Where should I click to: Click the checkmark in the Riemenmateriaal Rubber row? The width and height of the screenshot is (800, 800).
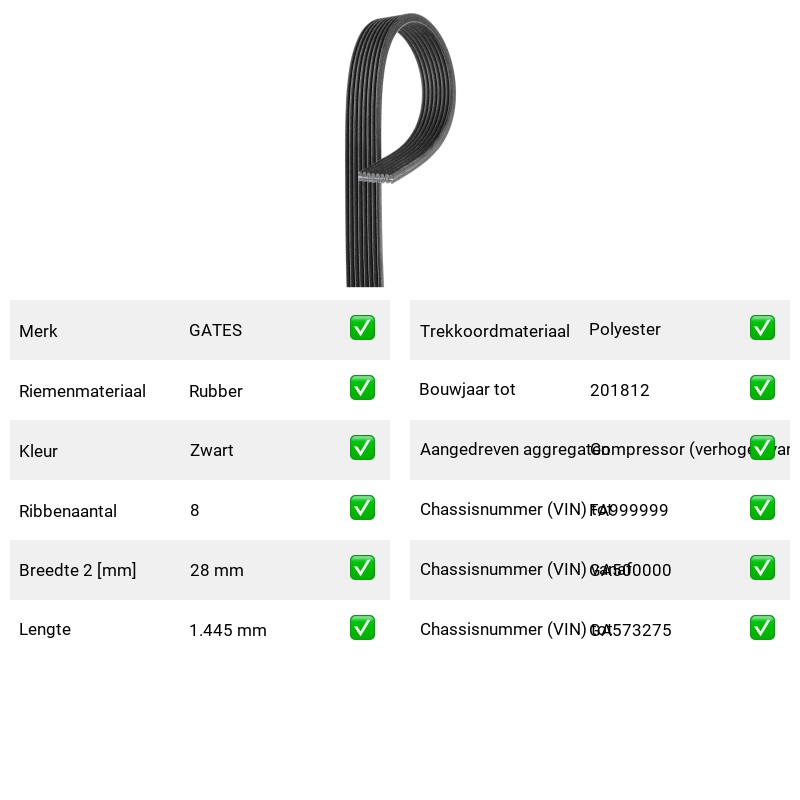362,388
